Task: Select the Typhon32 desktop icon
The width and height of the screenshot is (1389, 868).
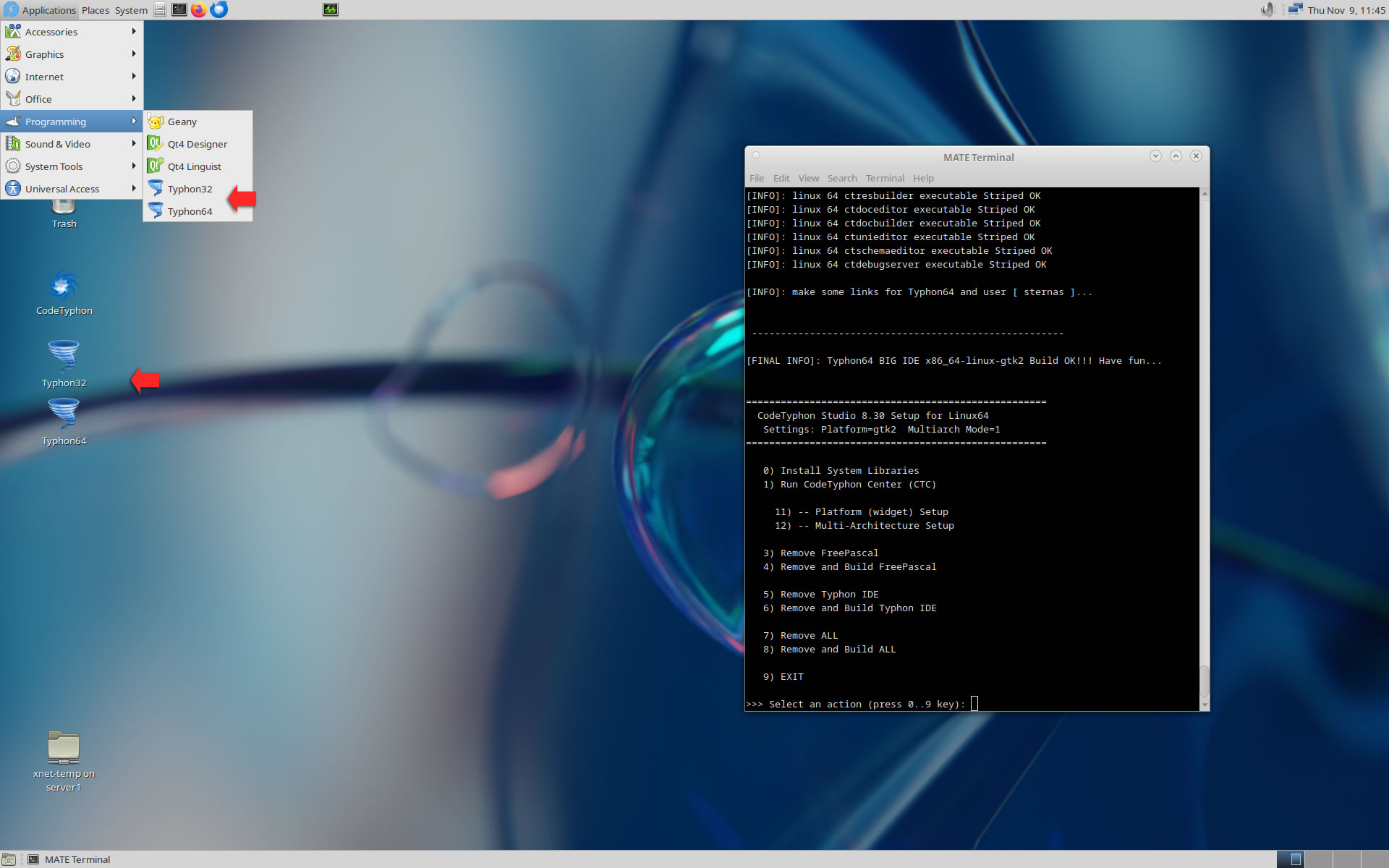Action: (x=64, y=364)
